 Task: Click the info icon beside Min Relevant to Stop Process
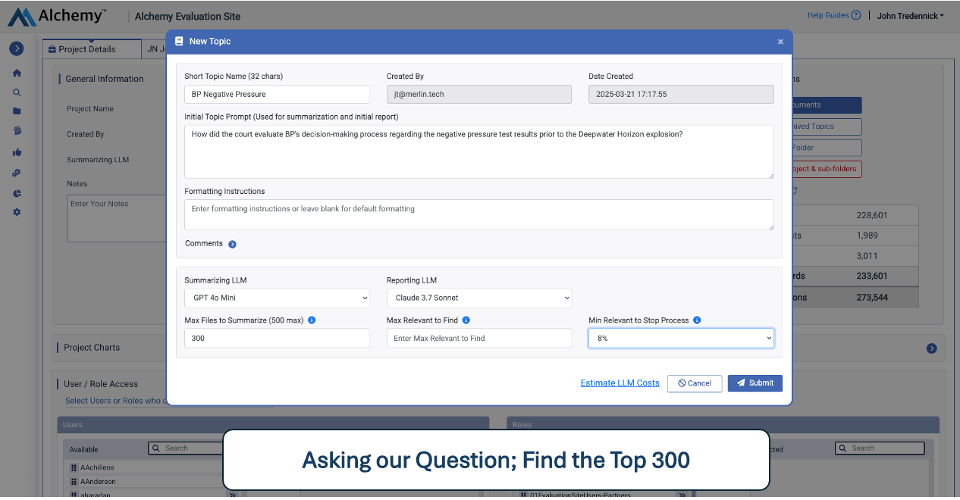tap(697, 320)
